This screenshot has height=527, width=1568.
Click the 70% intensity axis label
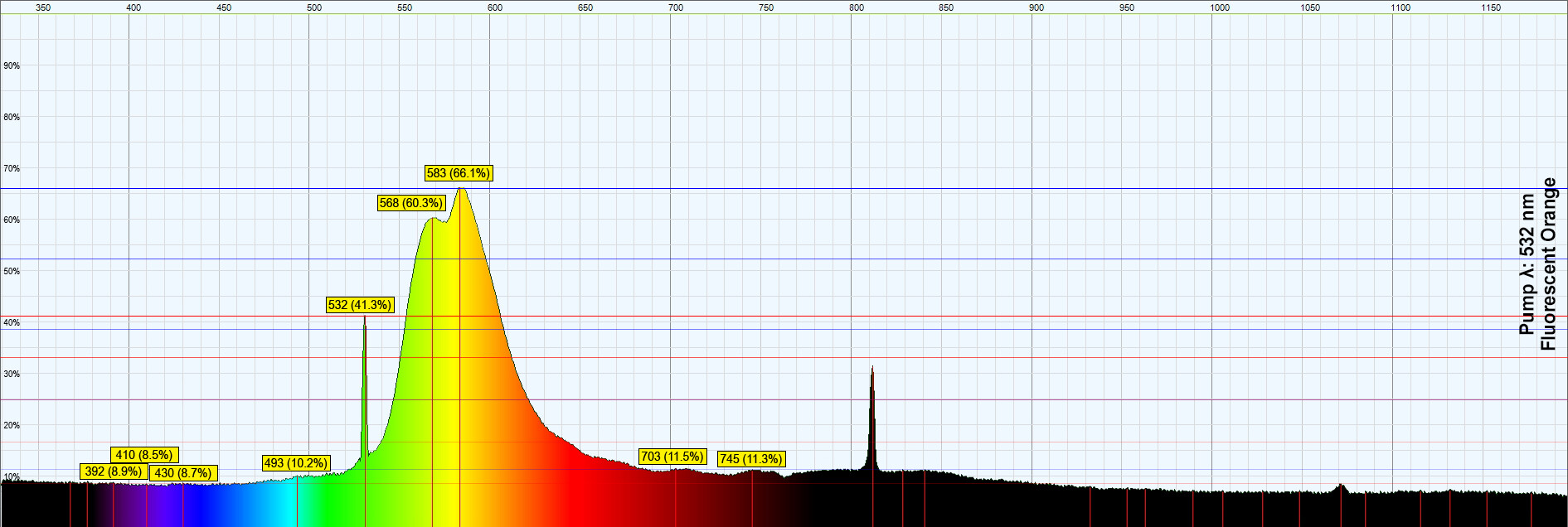(12, 168)
